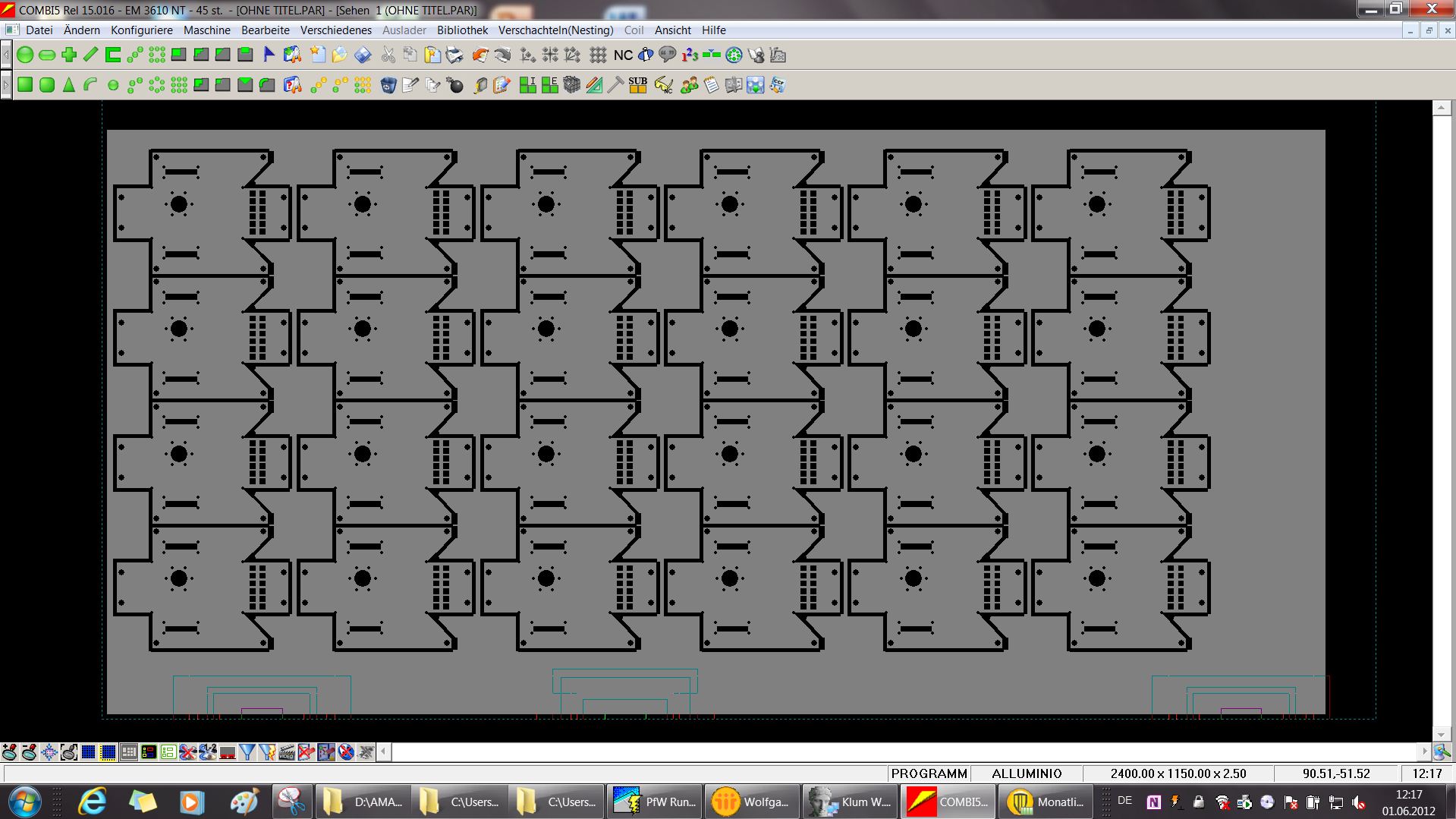Click the NC code generation icon

[623, 55]
